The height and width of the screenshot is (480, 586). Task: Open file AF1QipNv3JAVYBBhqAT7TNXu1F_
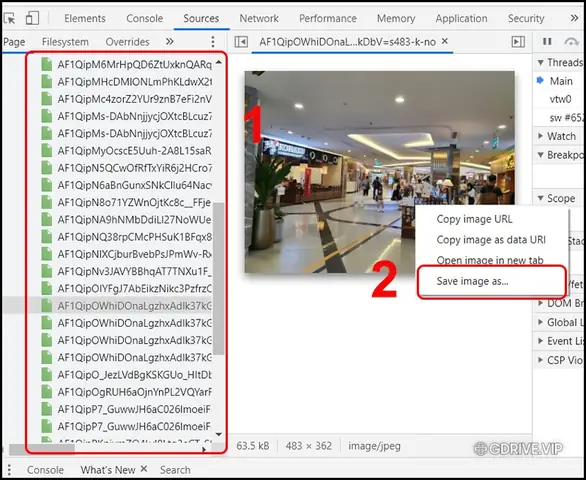(135, 271)
